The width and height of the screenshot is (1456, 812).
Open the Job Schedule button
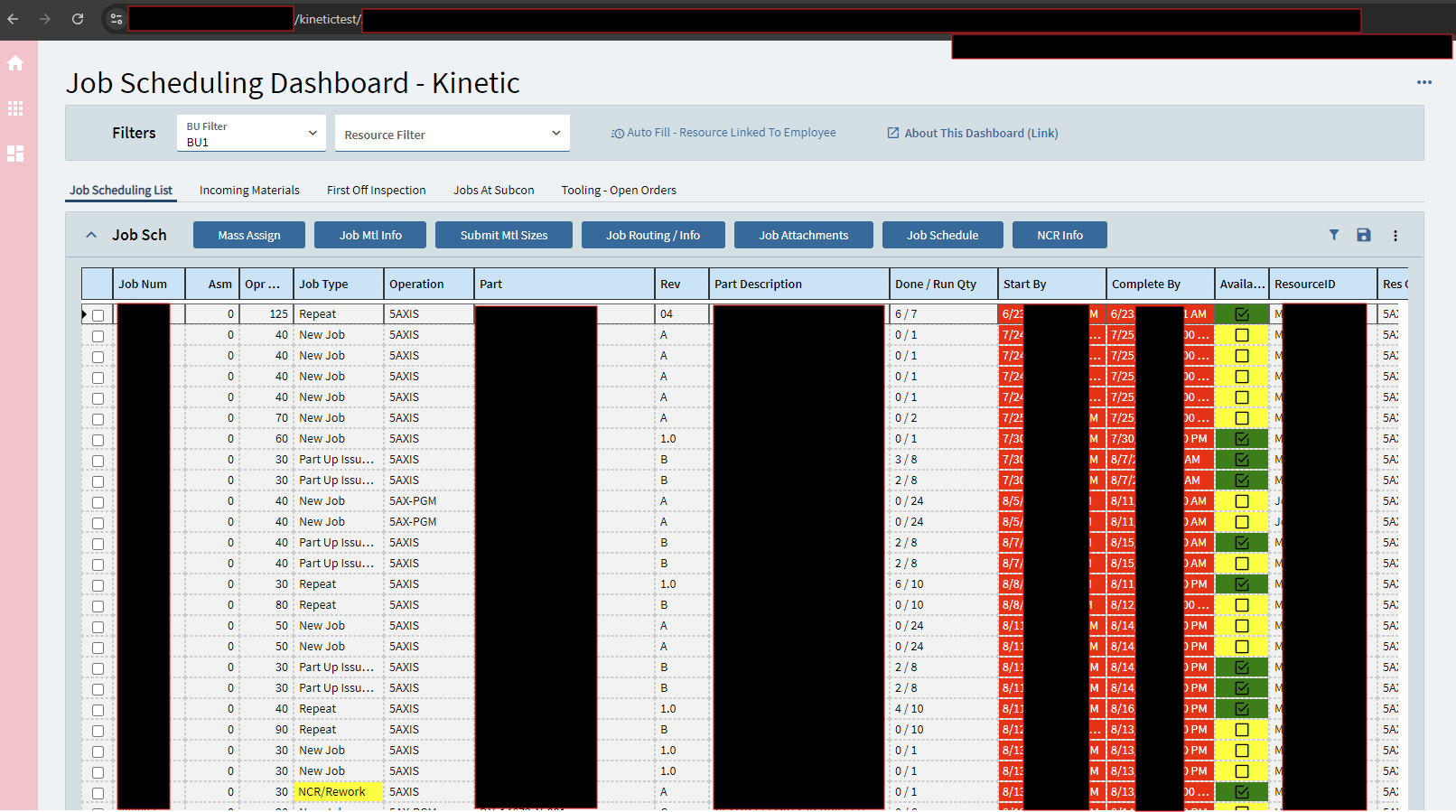tap(943, 235)
